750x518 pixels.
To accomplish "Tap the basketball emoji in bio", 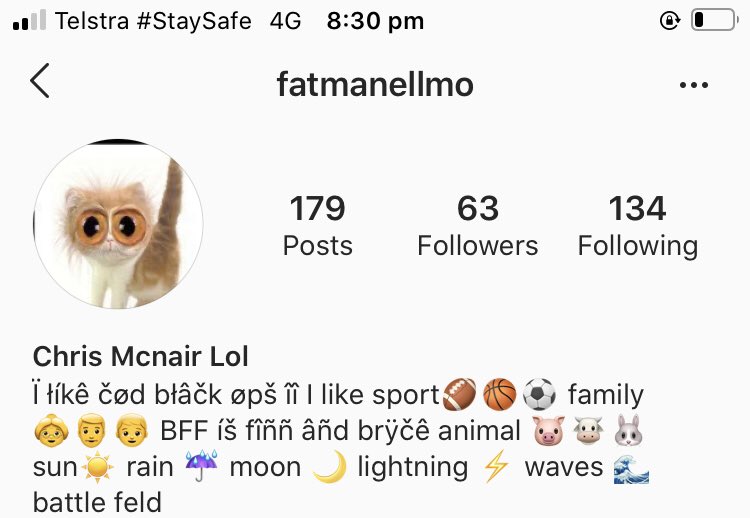I will pos(499,395).
